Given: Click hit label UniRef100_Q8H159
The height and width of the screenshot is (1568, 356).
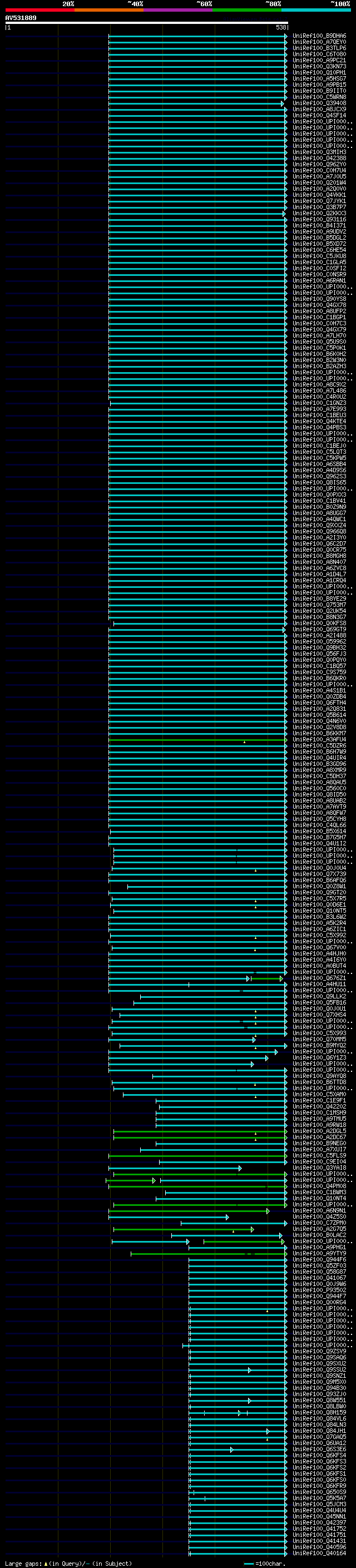Looking at the screenshot, I should tap(319, 1413).
